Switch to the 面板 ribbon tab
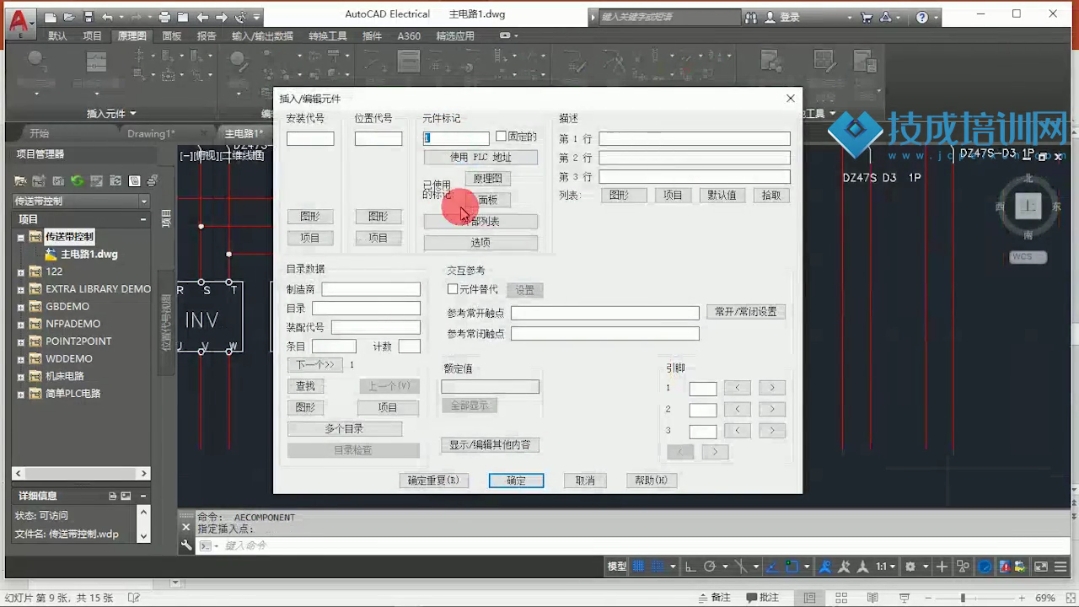 (x=171, y=36)
